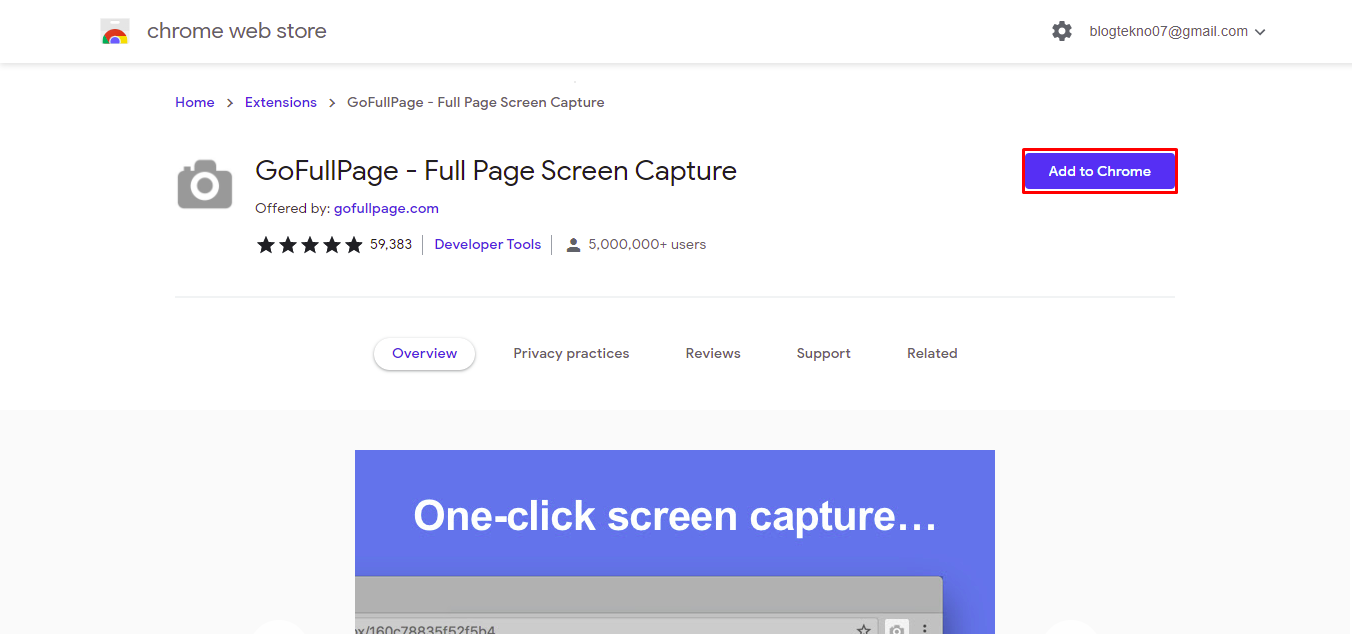Screen dimensions: 1352x634
Task: Click the GoFullPage camera extension icon
Action: click(205, 184)
